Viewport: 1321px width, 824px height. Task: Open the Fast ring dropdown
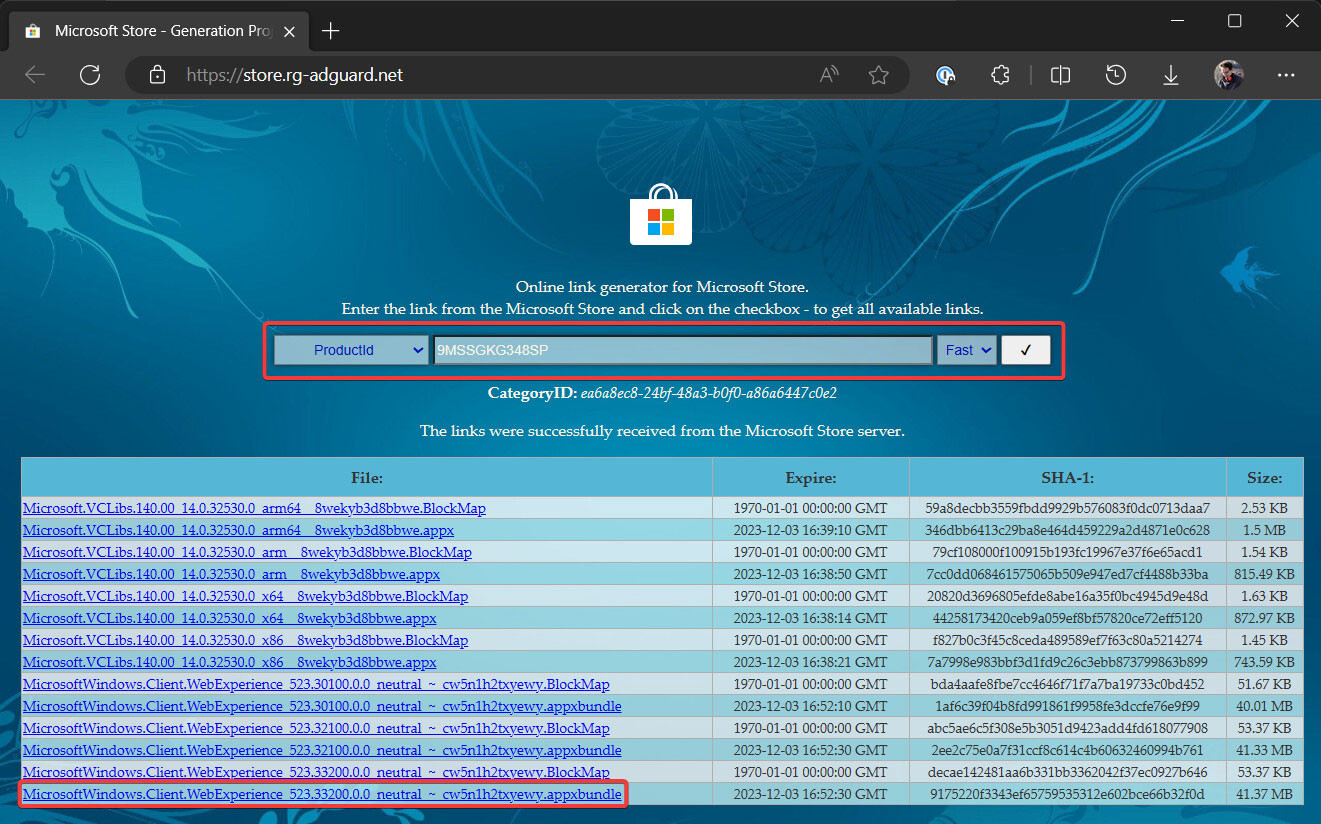(966, 350)
